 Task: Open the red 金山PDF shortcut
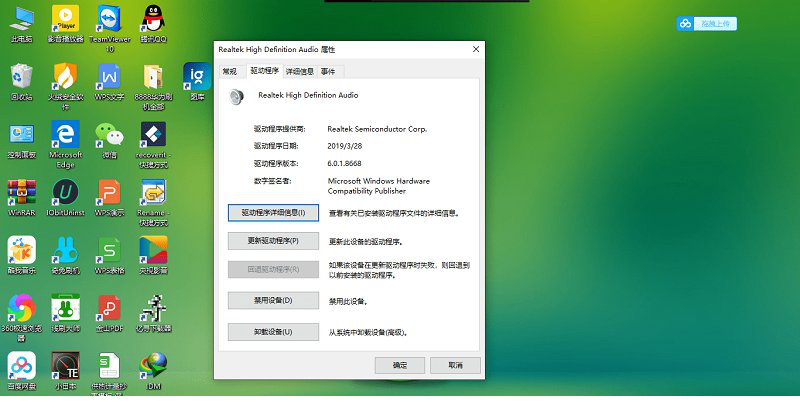(109, 313)
